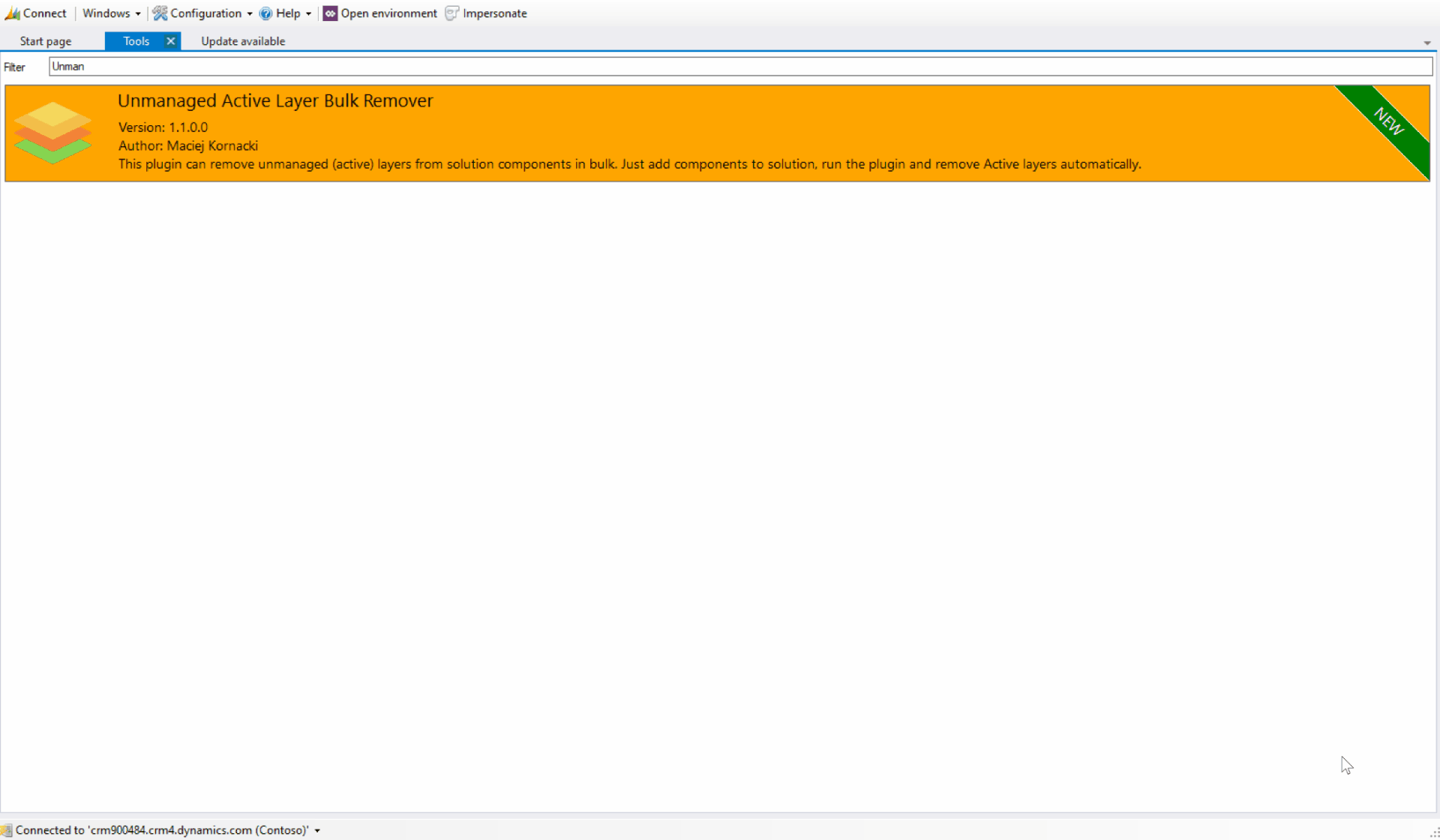The height and width of the screenshot is (840, 1440).
Task: Click the Help question mark icon
Action: click(265, 13)
